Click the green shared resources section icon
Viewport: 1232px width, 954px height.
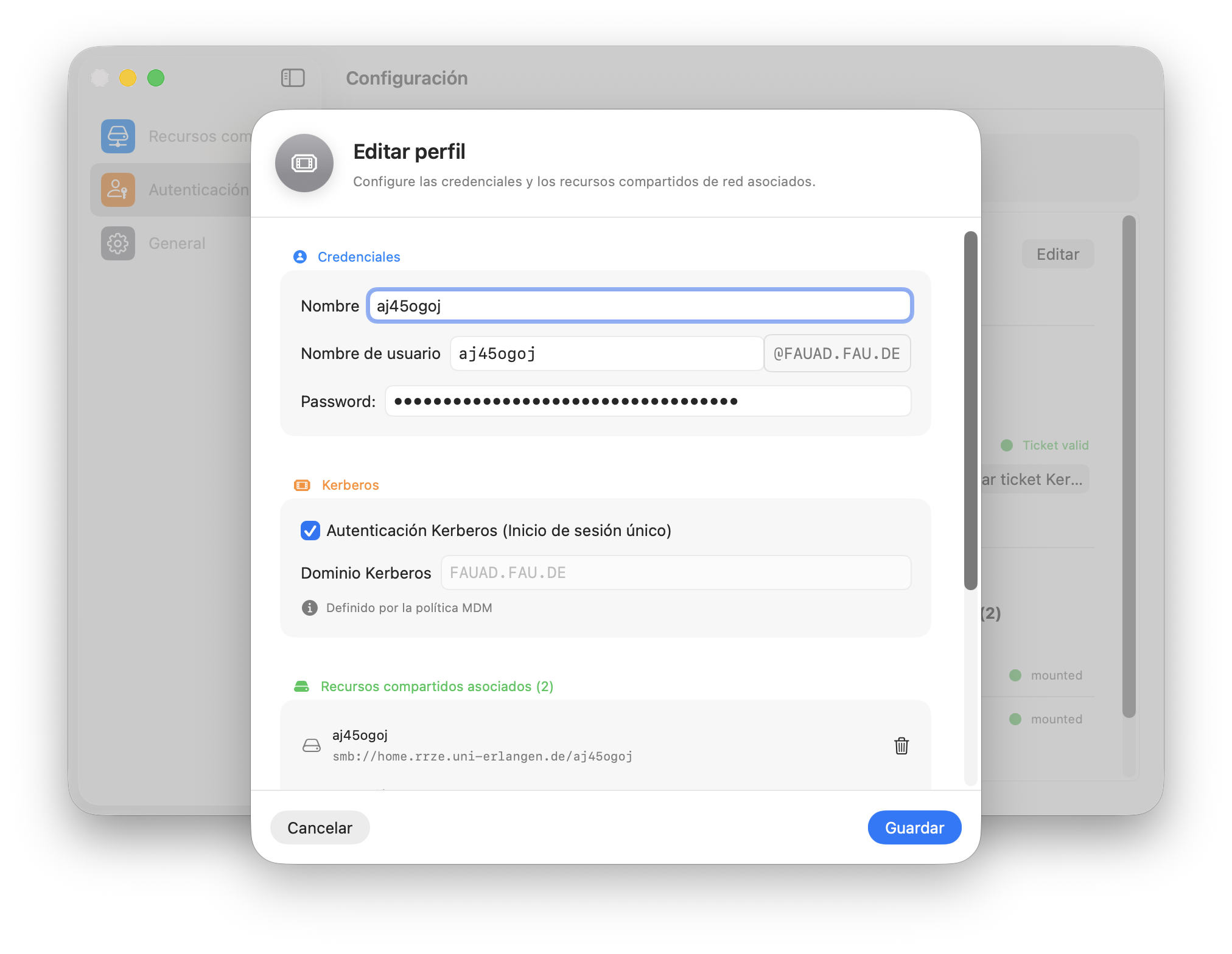(x=301, y=686)
